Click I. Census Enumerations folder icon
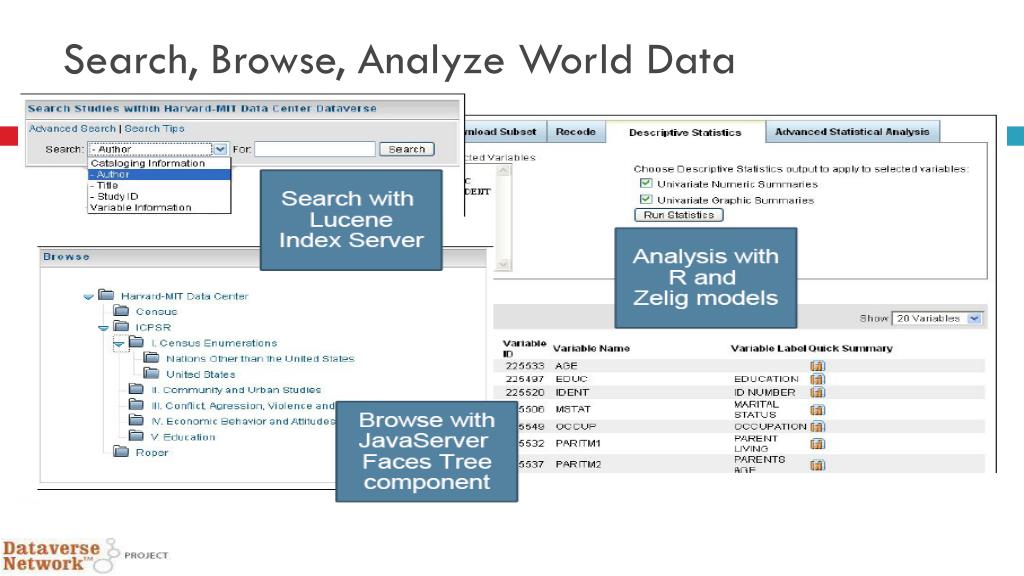 point(136,342)
